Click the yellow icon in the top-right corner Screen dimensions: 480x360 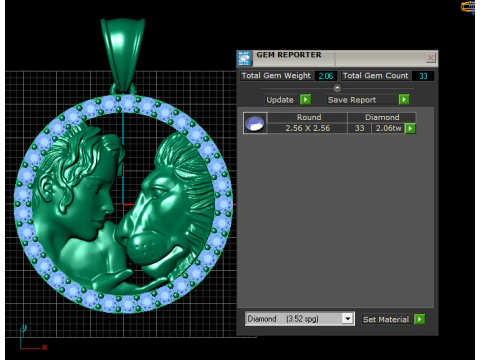(x=468, y=7)
